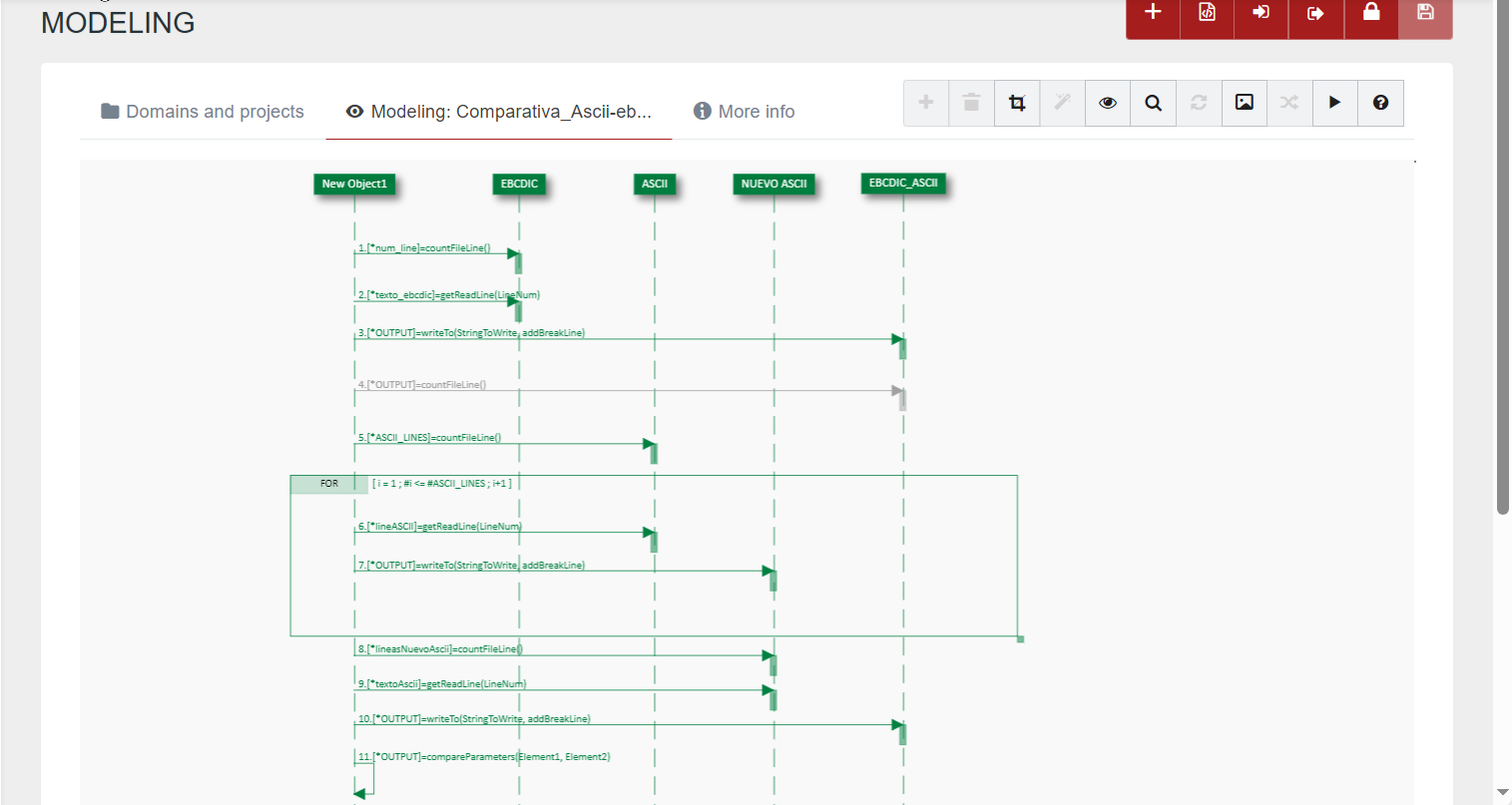Image resolution: width=1512 pixels, height=805 pixels.
Task: Click the crop tool in diagram toolbar
Action: point(1017,103)
